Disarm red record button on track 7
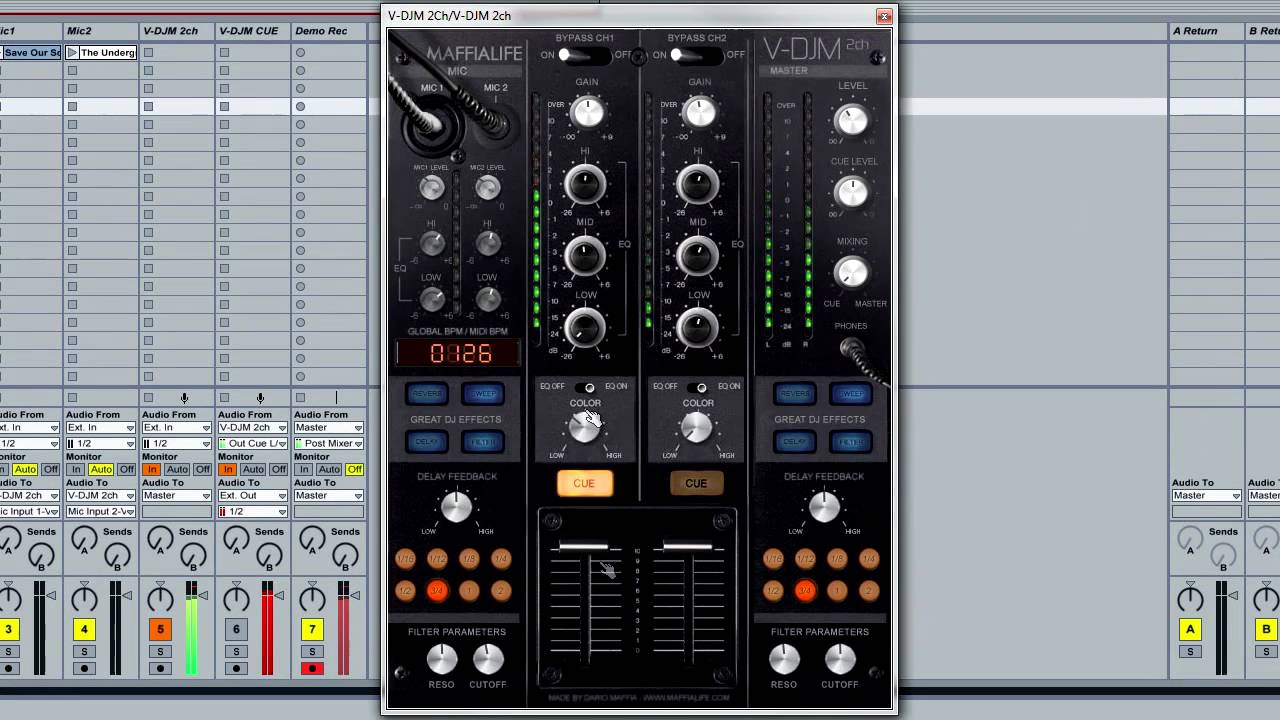1280x720 pixels. (x=312, y=668)
